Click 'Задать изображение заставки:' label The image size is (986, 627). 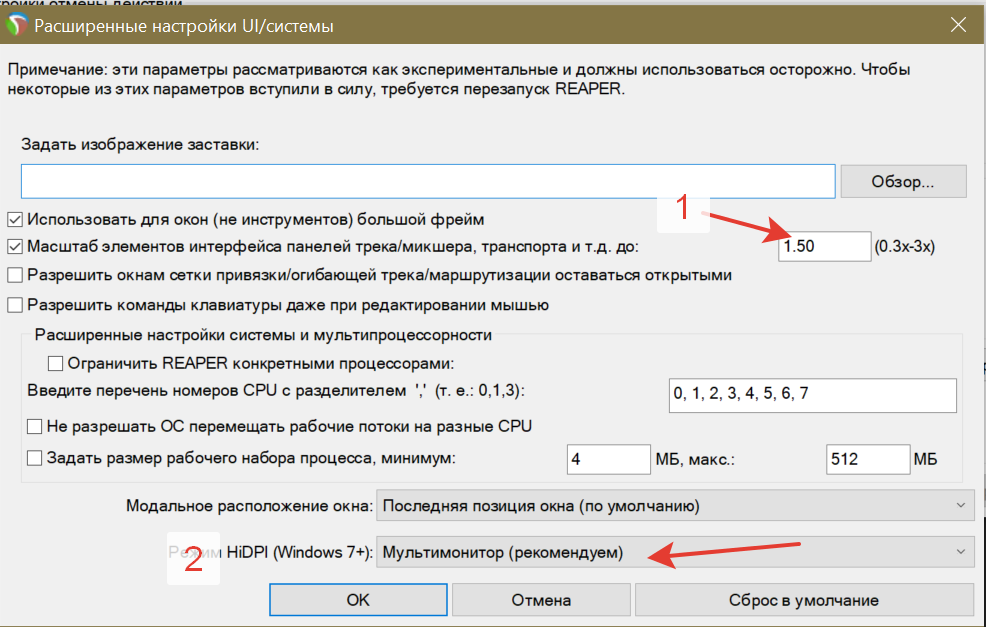coord(140,145)
